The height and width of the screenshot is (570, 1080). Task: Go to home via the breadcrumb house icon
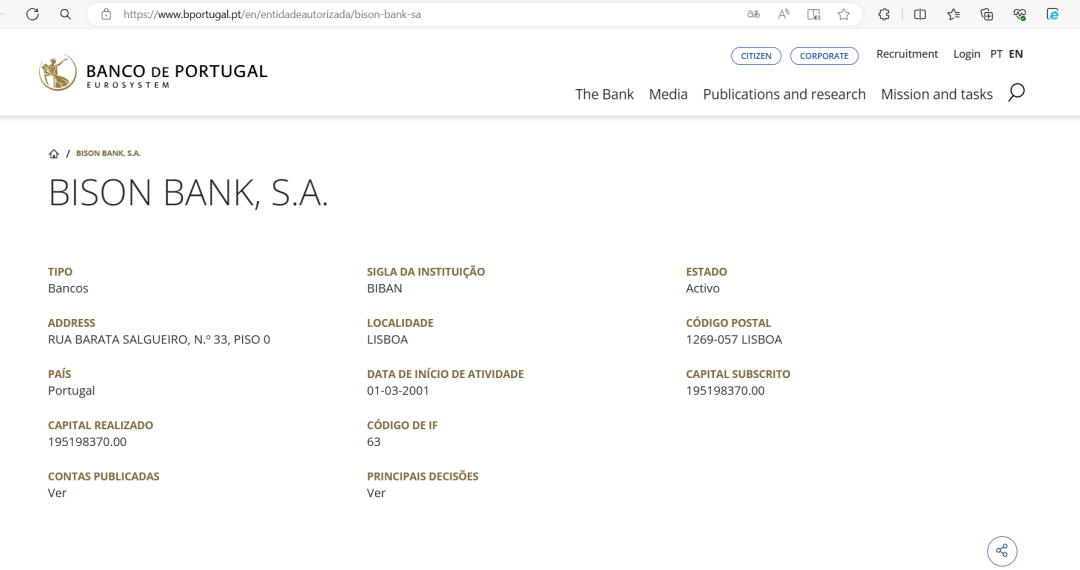coord(54,154)
